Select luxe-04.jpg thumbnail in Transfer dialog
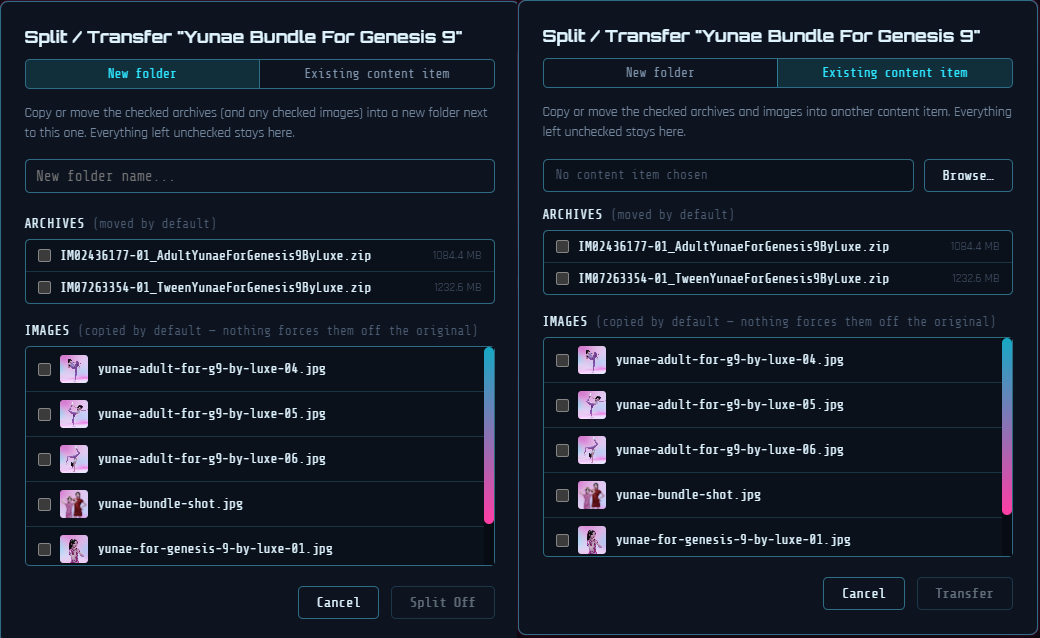 coord(592,360)
